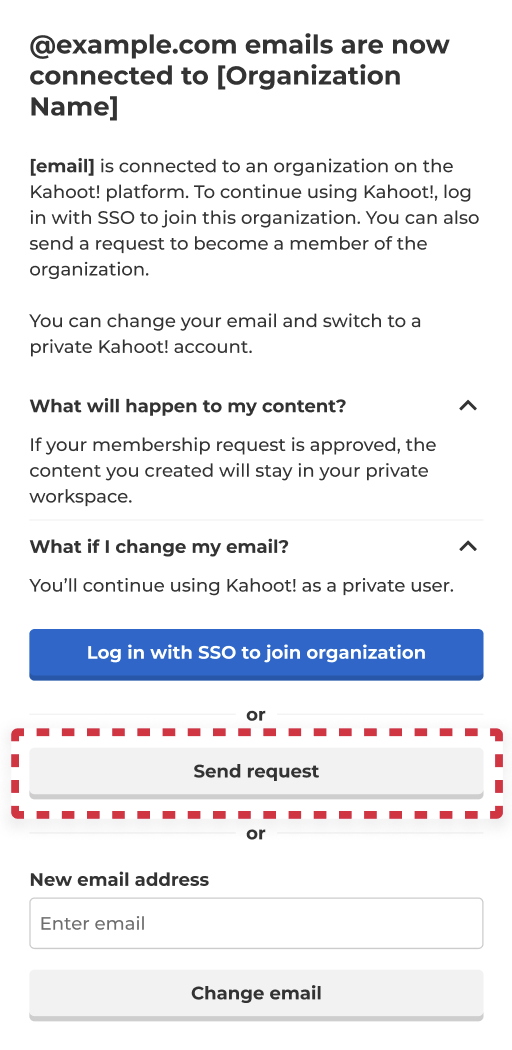
Task: Click the intro paragraph about logging in with SSO
Action: tap(254, 218)
